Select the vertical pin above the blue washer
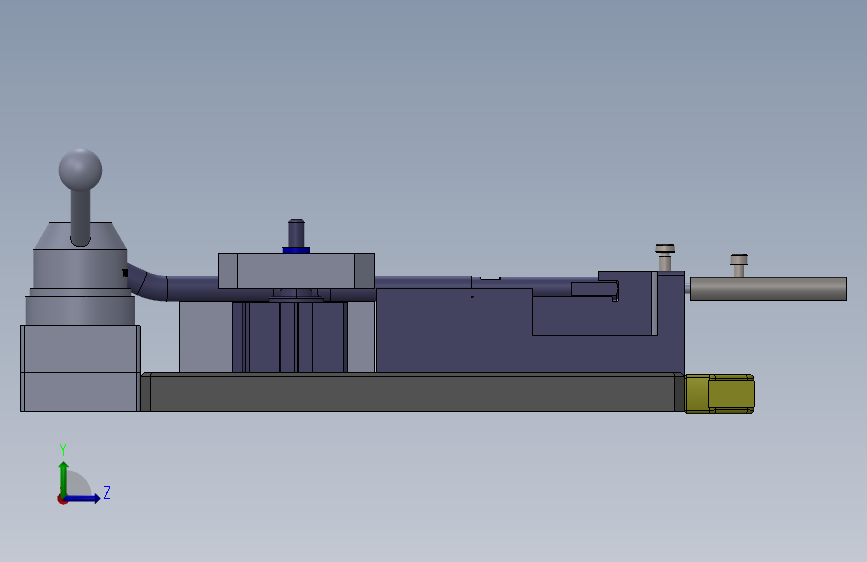 tap(296, 233)
